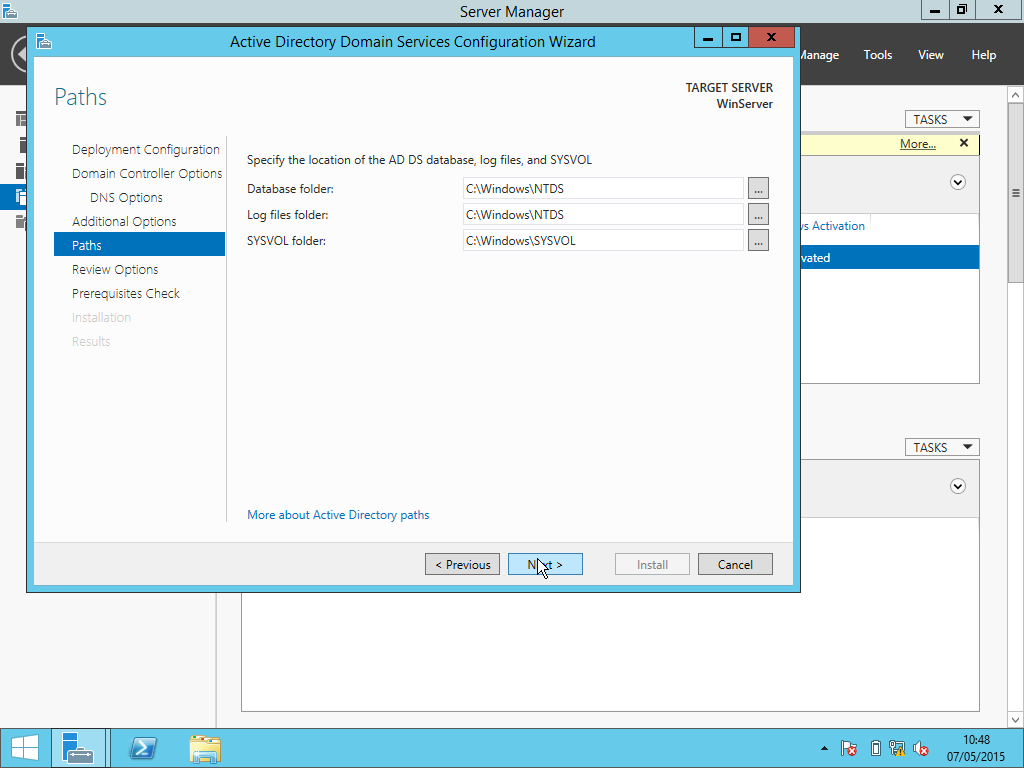The width and height of the screenshot is (1024, 768).
Task: Click Server Manager scrollbar up arrow
Action: click(1016, 95)
